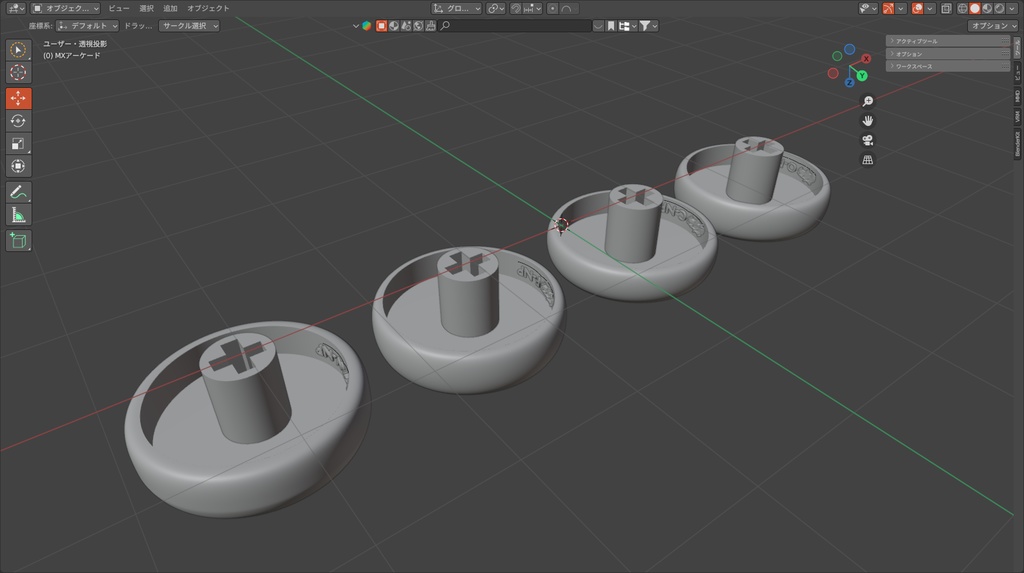The height and width of the screenshot is (573, 1024).
Task: Toggle camera view with camera icon
Action: [x=867, y=140]
